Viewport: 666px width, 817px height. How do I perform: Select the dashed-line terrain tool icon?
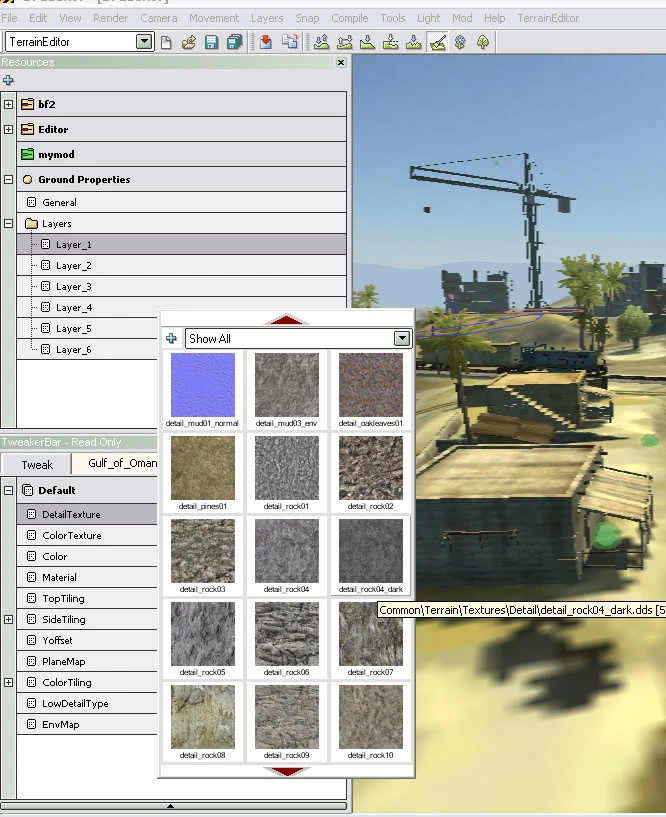(390, 42)
